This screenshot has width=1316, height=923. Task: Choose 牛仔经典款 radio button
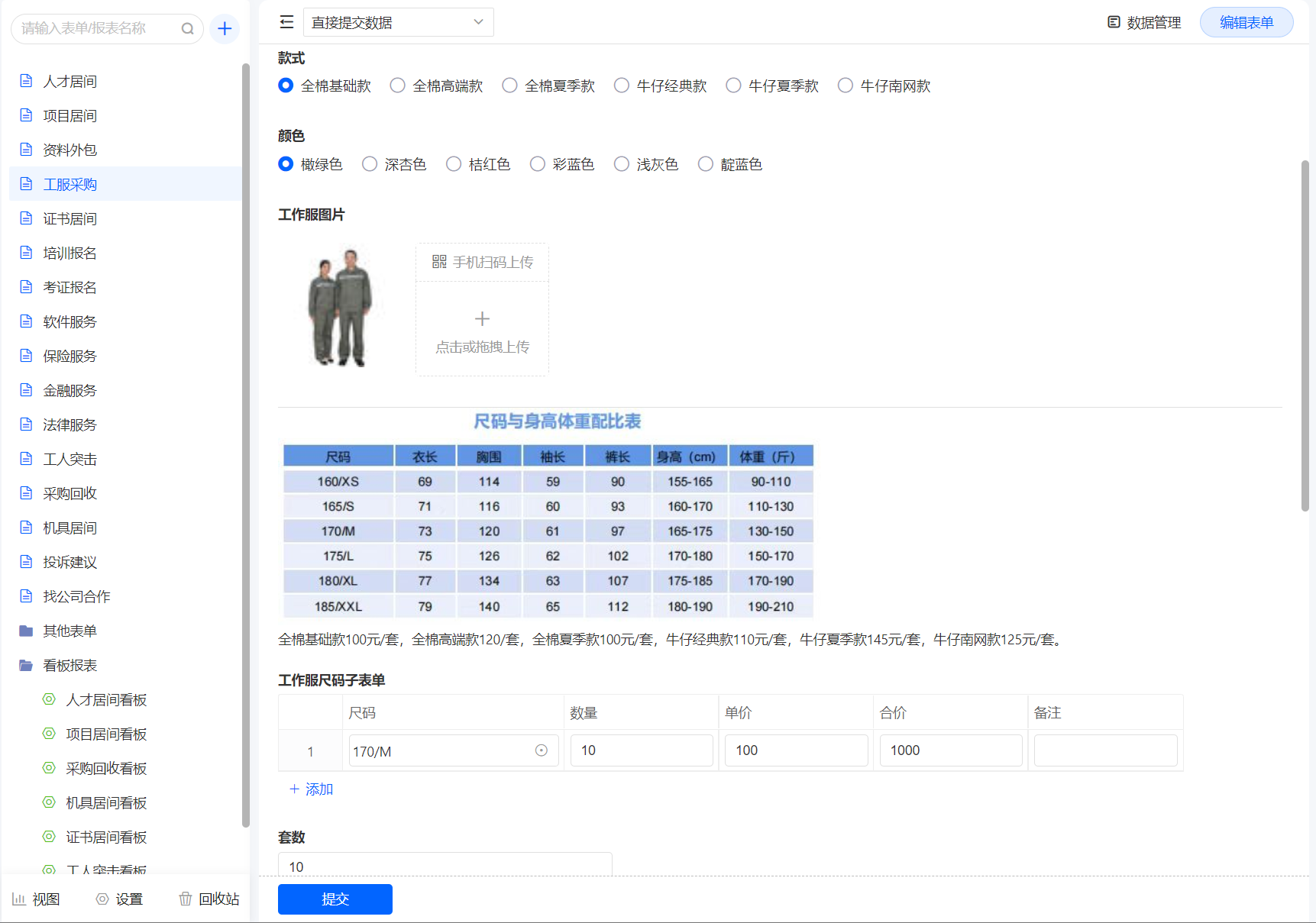coord(622,86)
